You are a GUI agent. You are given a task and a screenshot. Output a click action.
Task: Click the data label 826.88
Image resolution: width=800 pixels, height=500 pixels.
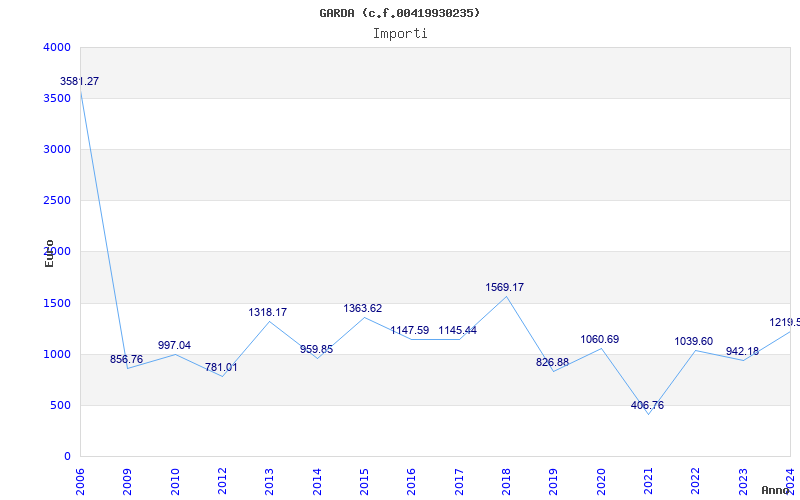[553, 362]
